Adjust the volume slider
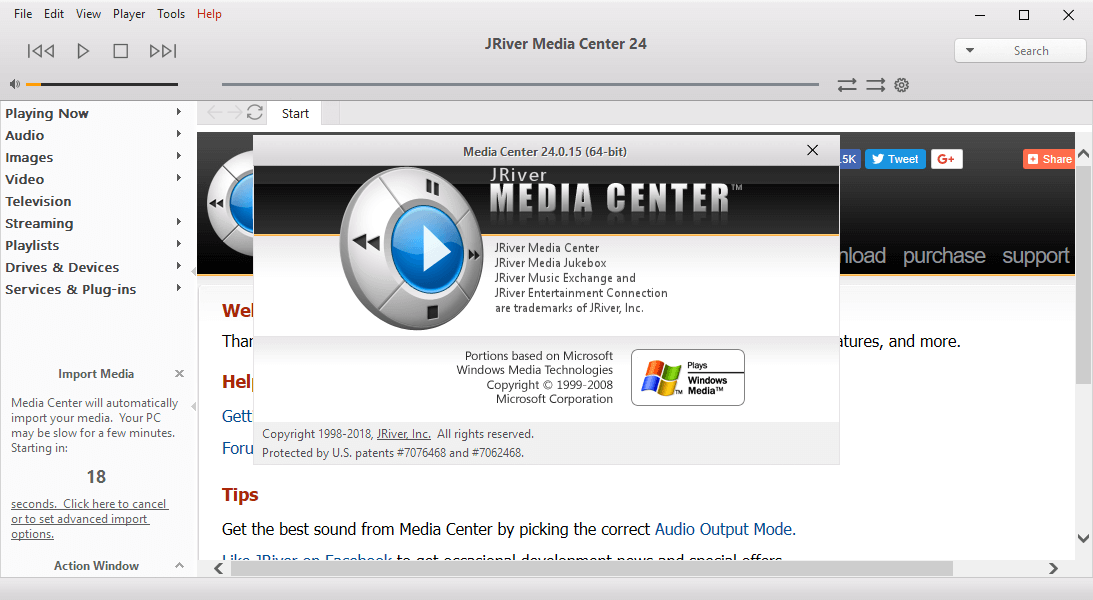 click(x=102, y=84)
